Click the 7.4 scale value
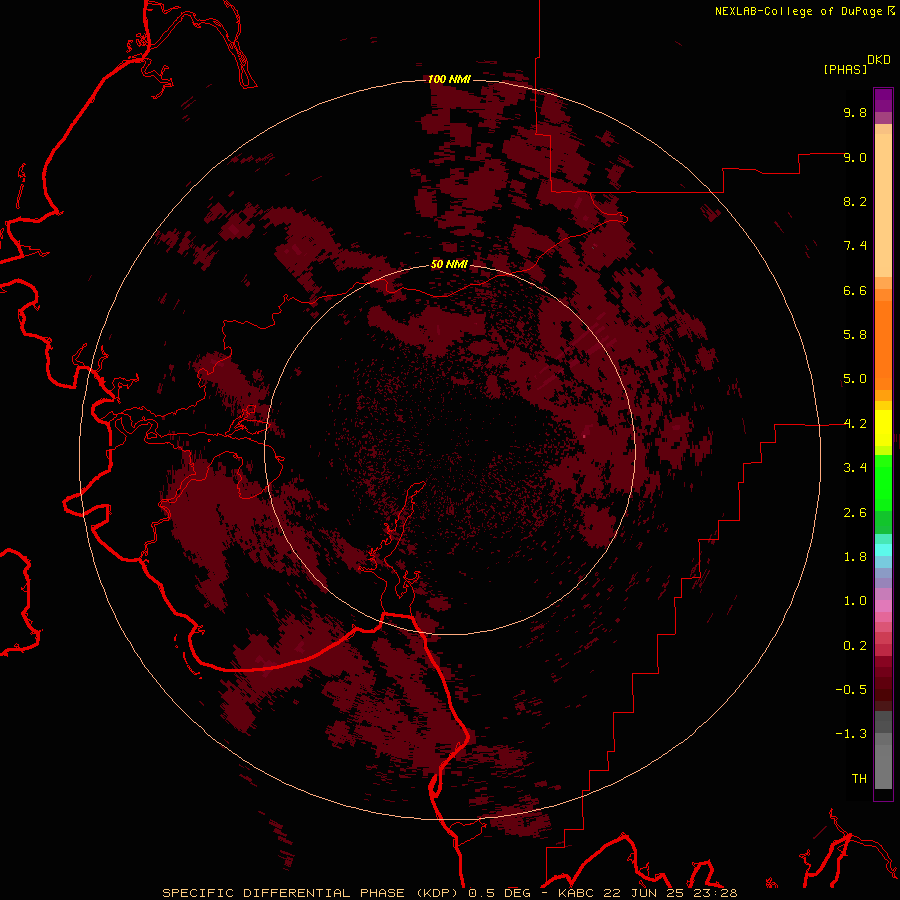 (855, 246)
